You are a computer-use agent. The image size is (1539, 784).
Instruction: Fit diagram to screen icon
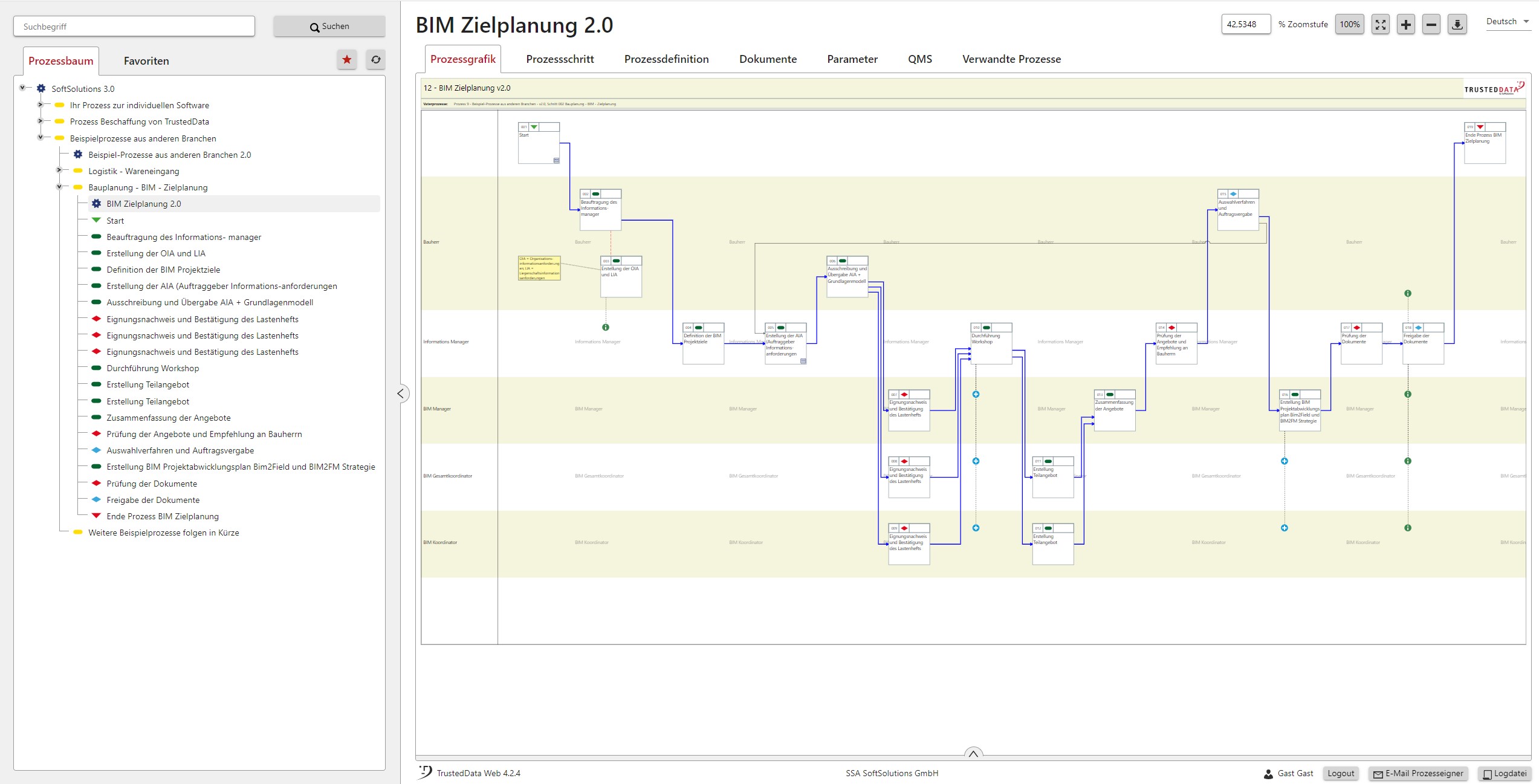(1381, 25)
